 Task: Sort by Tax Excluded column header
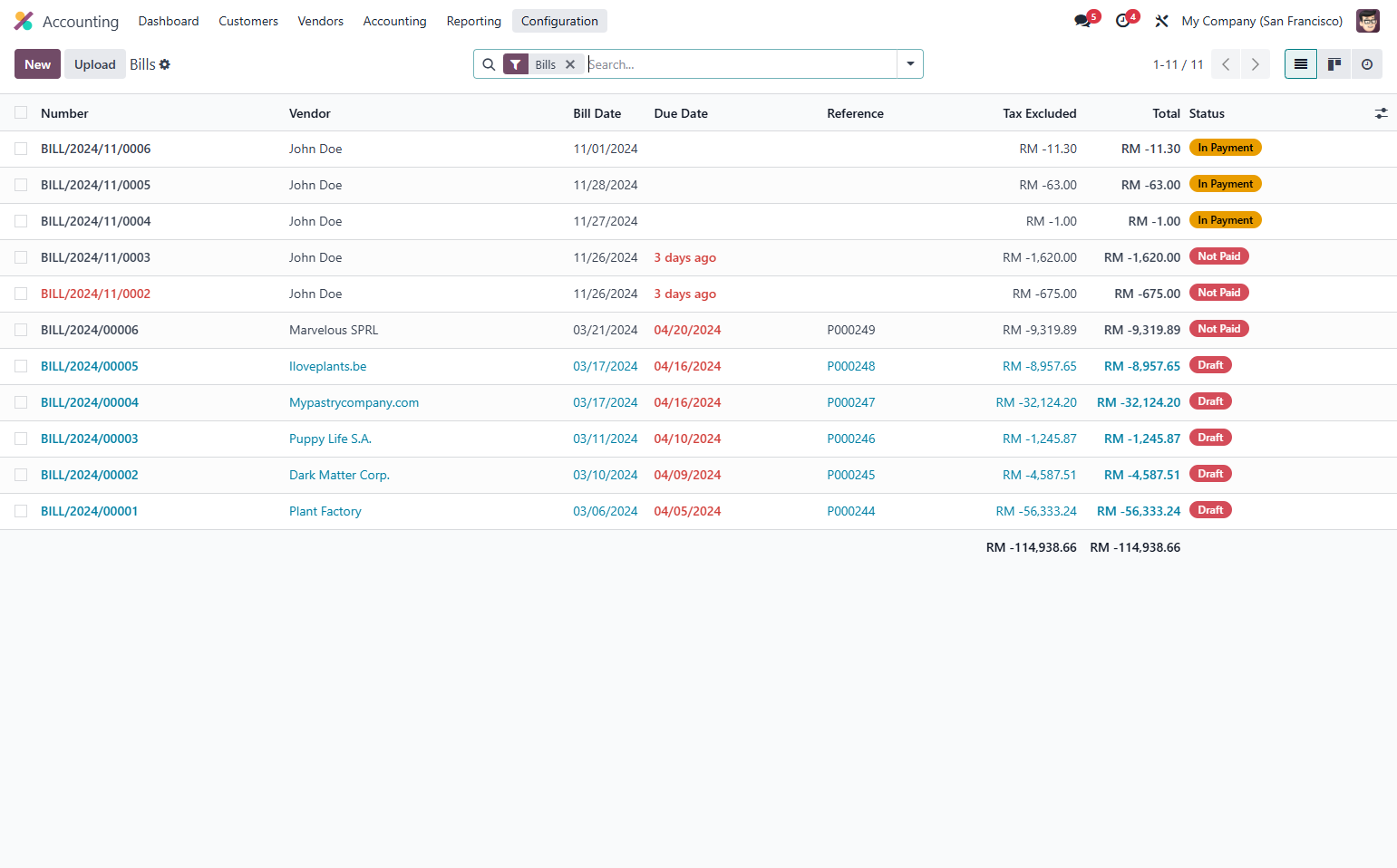tap(1040, 113)
